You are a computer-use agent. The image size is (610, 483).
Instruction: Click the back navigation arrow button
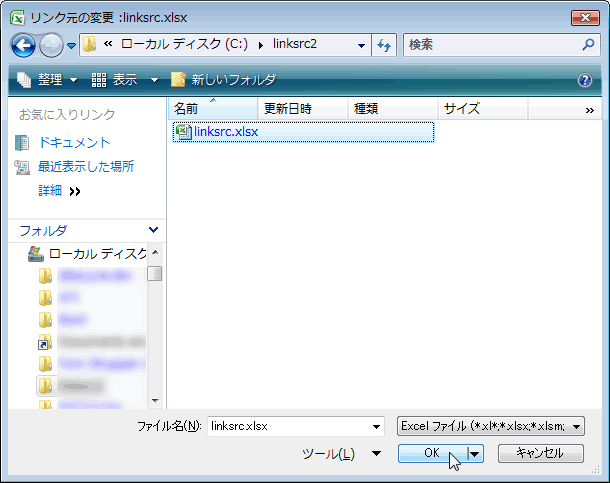pos(24,45)
